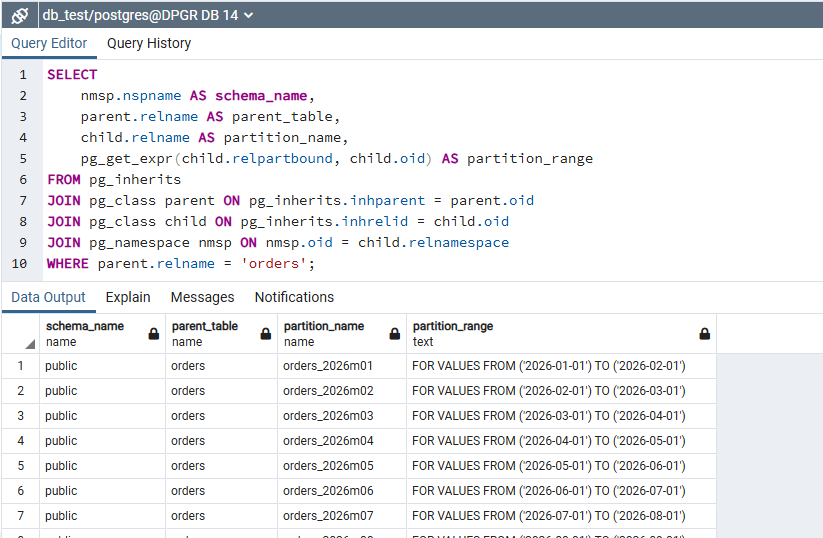Image resolution: width=823 pixels, height=538 pixels.
Task: Click range cell FROM '2026-05-01' TO '2026-06-01'
Action: (562, 466)
